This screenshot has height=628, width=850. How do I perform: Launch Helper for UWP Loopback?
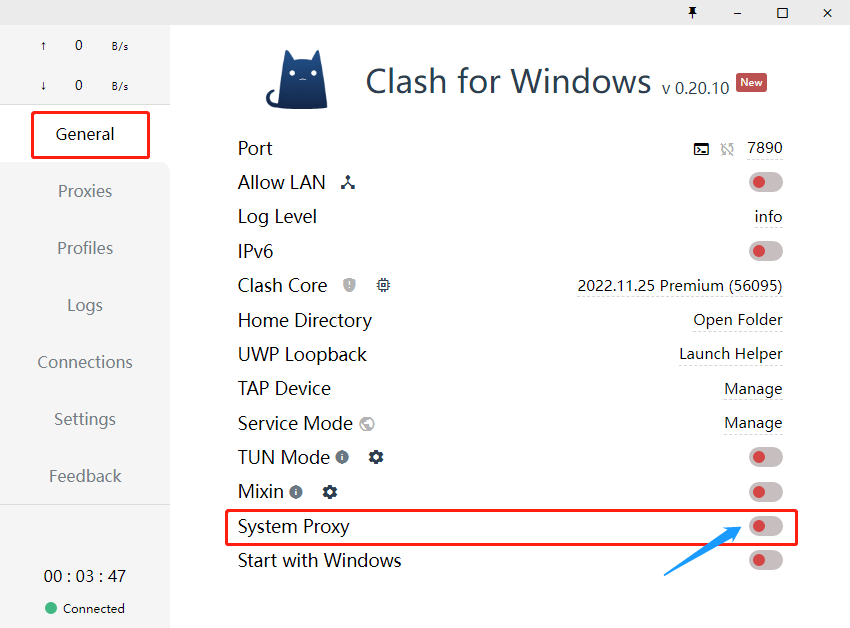click(730, 354)
